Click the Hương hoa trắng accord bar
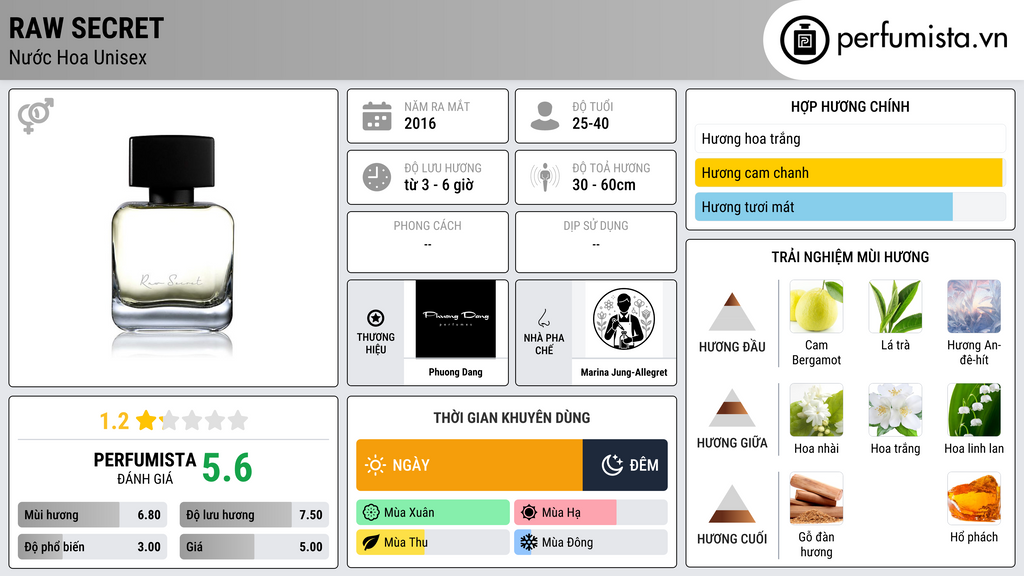 click(850, 138)
